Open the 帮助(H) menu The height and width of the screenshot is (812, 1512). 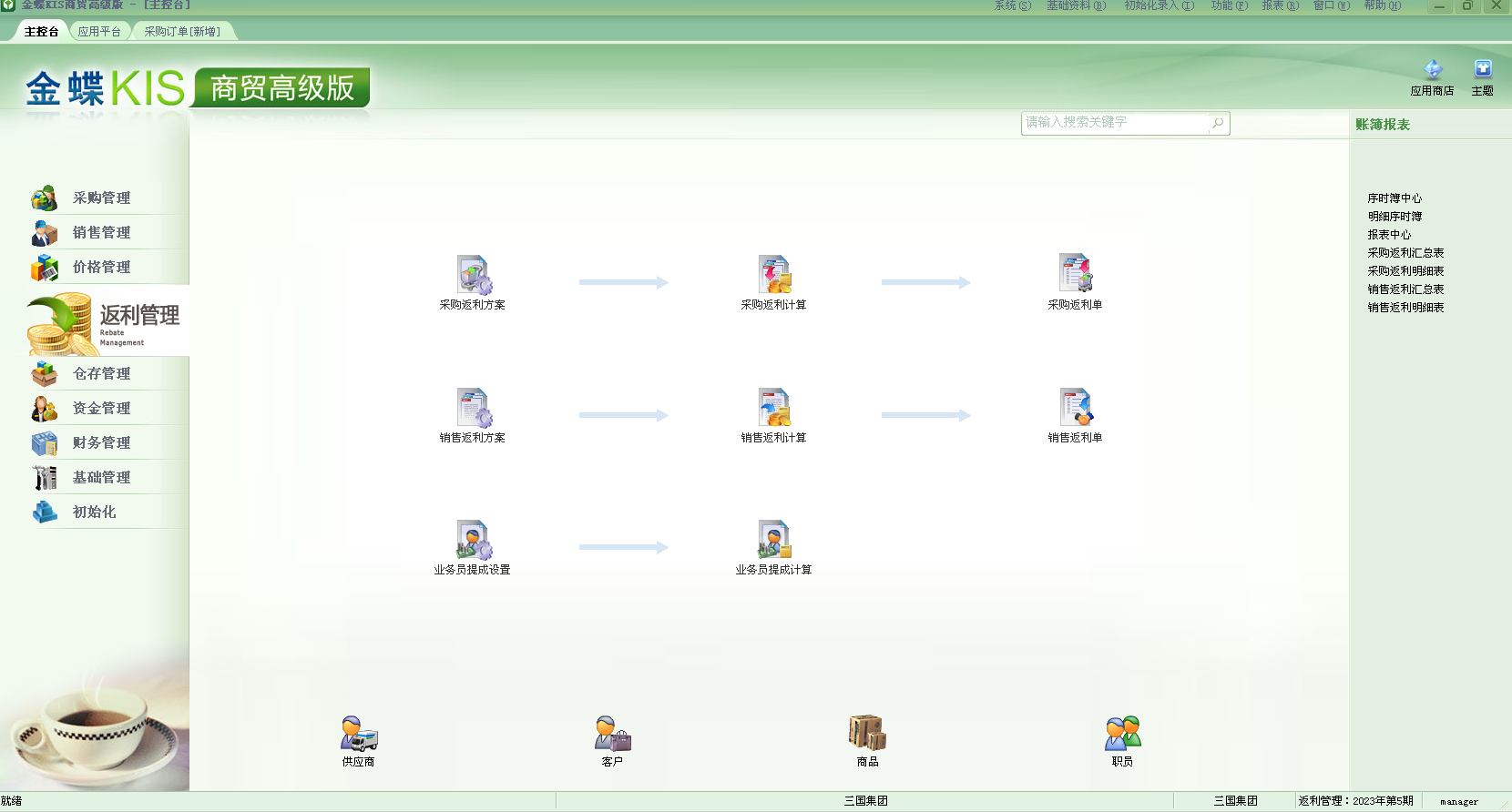[1383, 5]
